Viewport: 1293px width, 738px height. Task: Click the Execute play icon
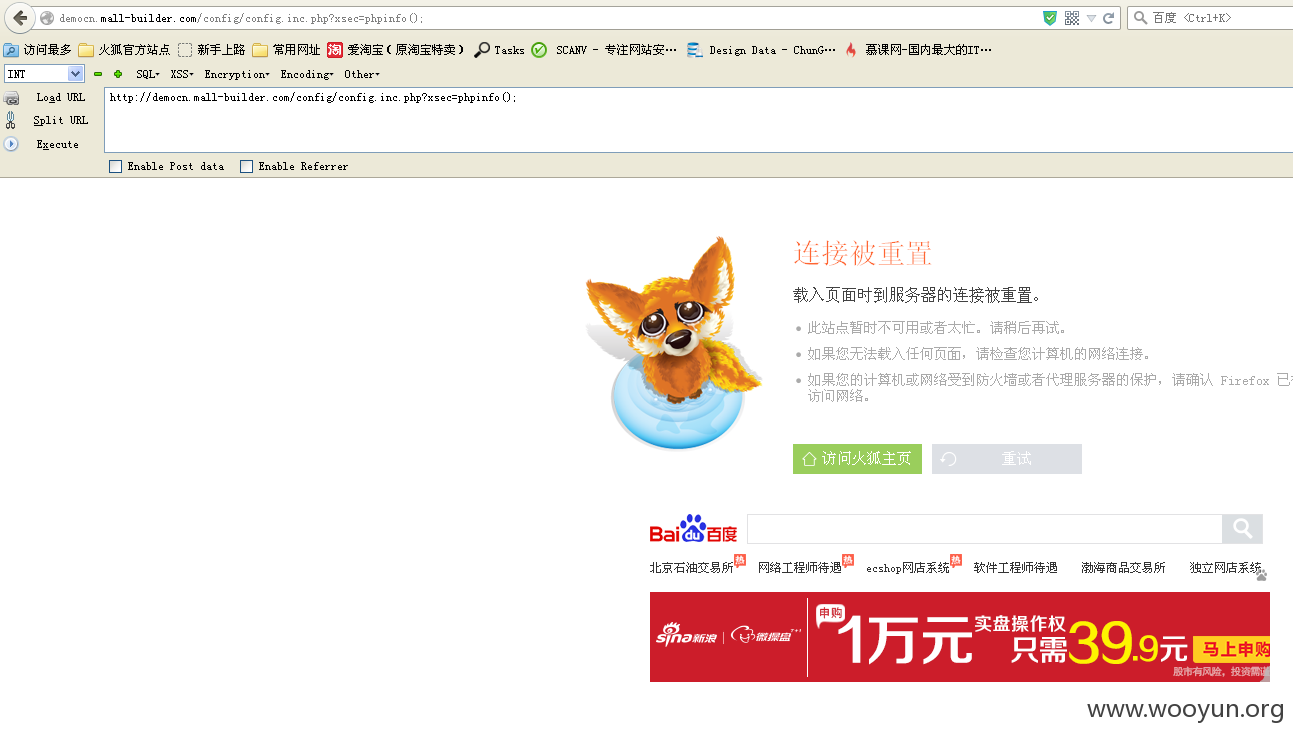pos(11,144)
